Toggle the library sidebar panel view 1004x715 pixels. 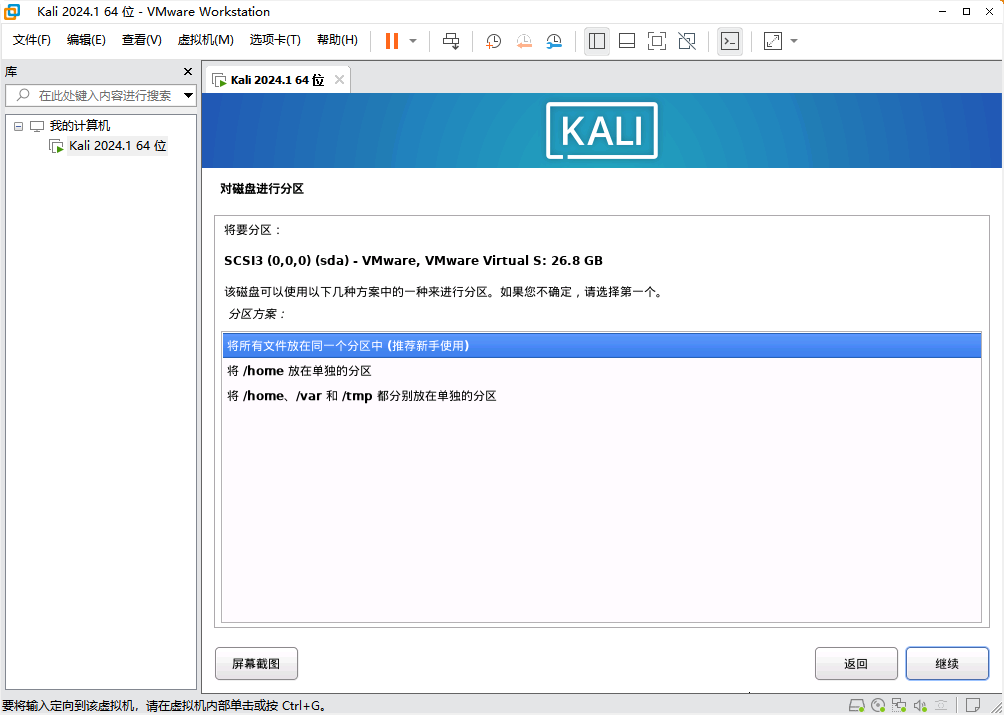click(597, 41)
